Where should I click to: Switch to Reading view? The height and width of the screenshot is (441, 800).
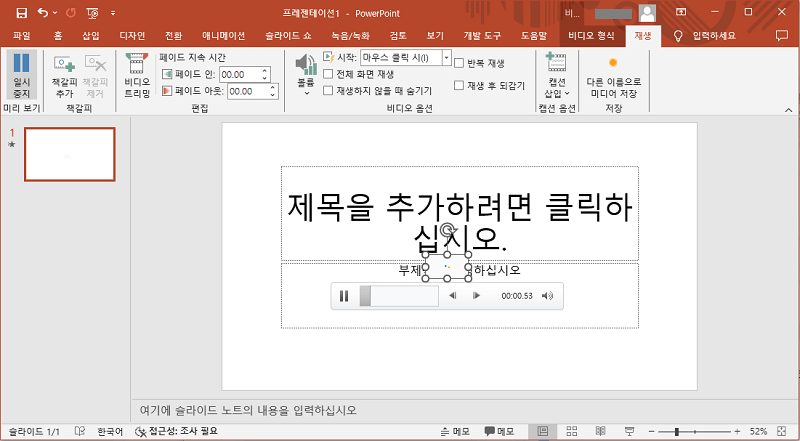pos(601,431)
